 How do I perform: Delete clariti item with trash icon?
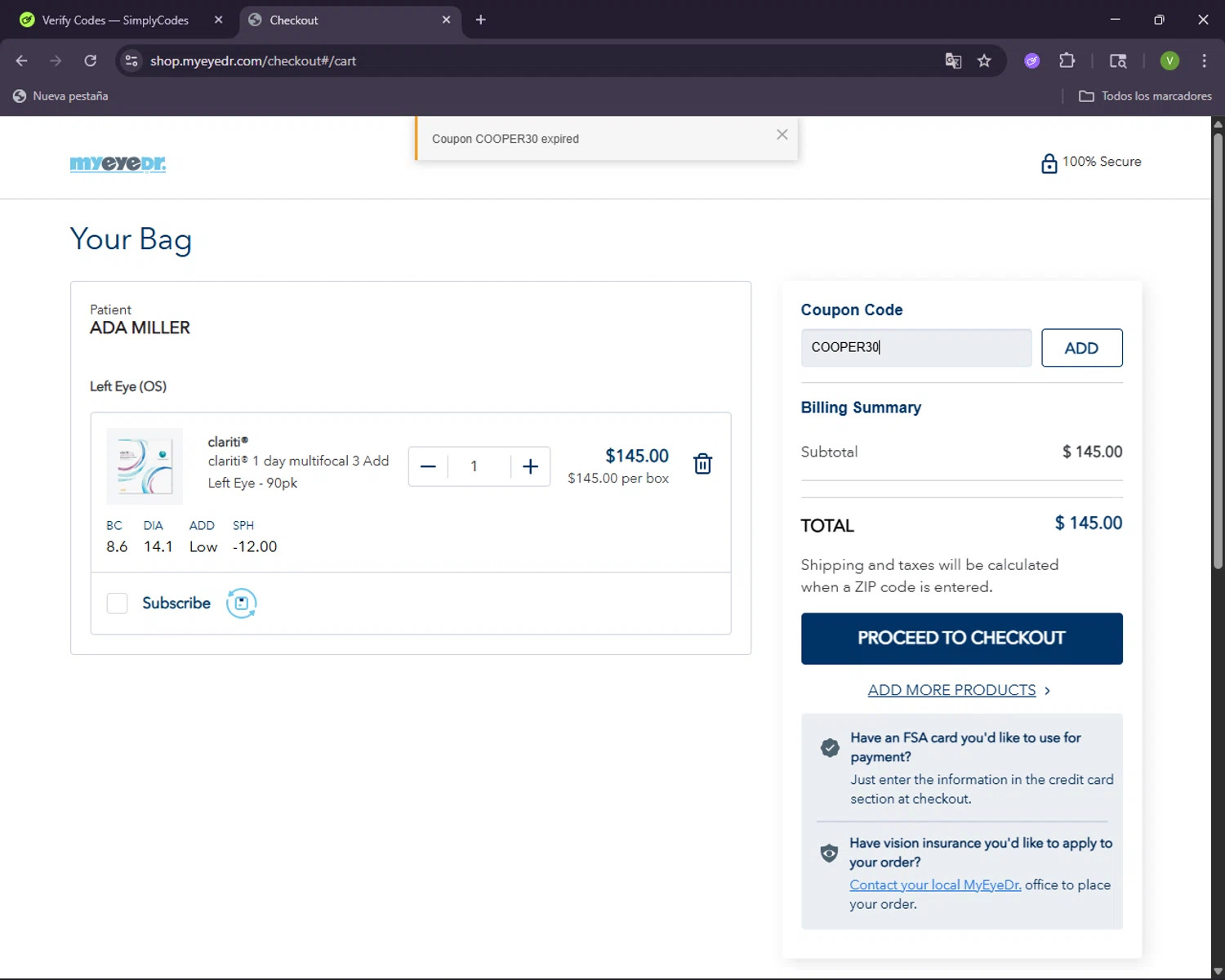(x=702, y=464)
